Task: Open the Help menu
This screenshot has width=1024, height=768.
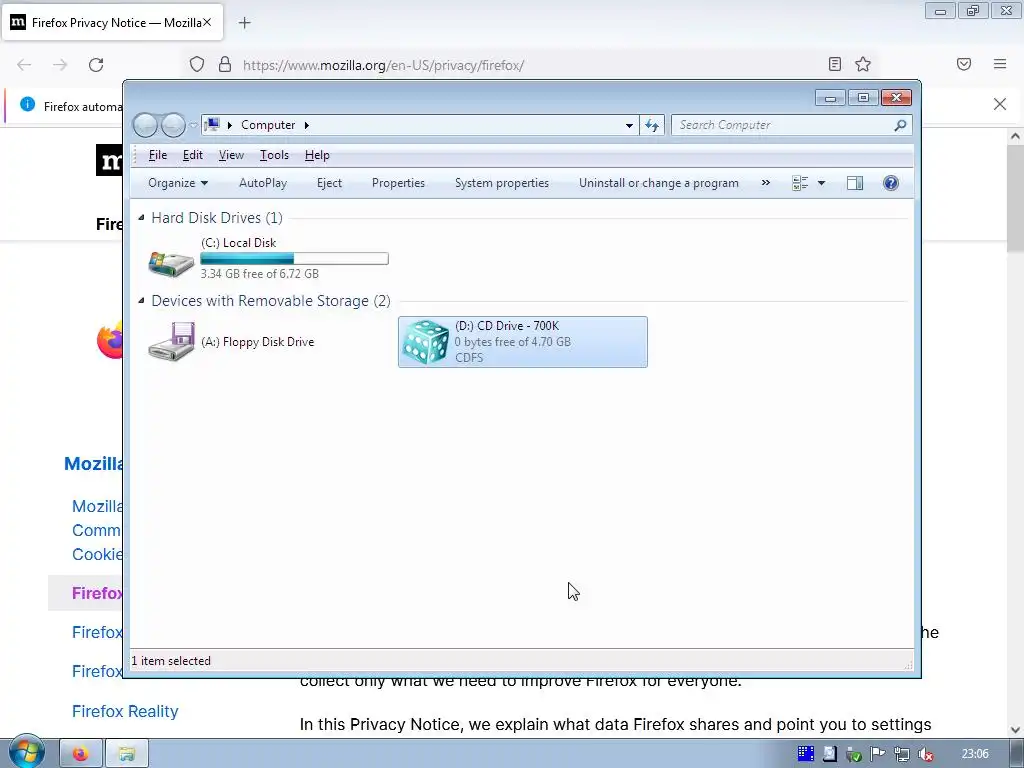Action: (x=317, y=155)
